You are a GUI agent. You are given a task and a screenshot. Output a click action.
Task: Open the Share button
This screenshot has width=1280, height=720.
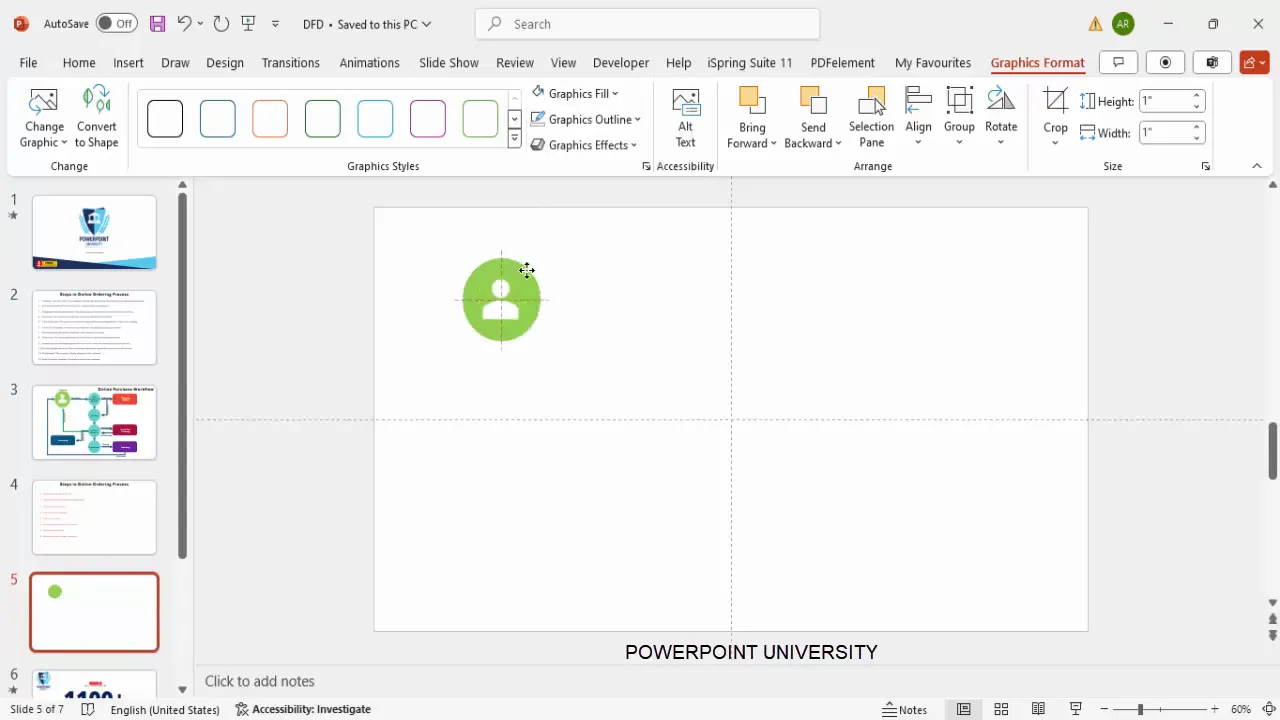(1254, 62)
